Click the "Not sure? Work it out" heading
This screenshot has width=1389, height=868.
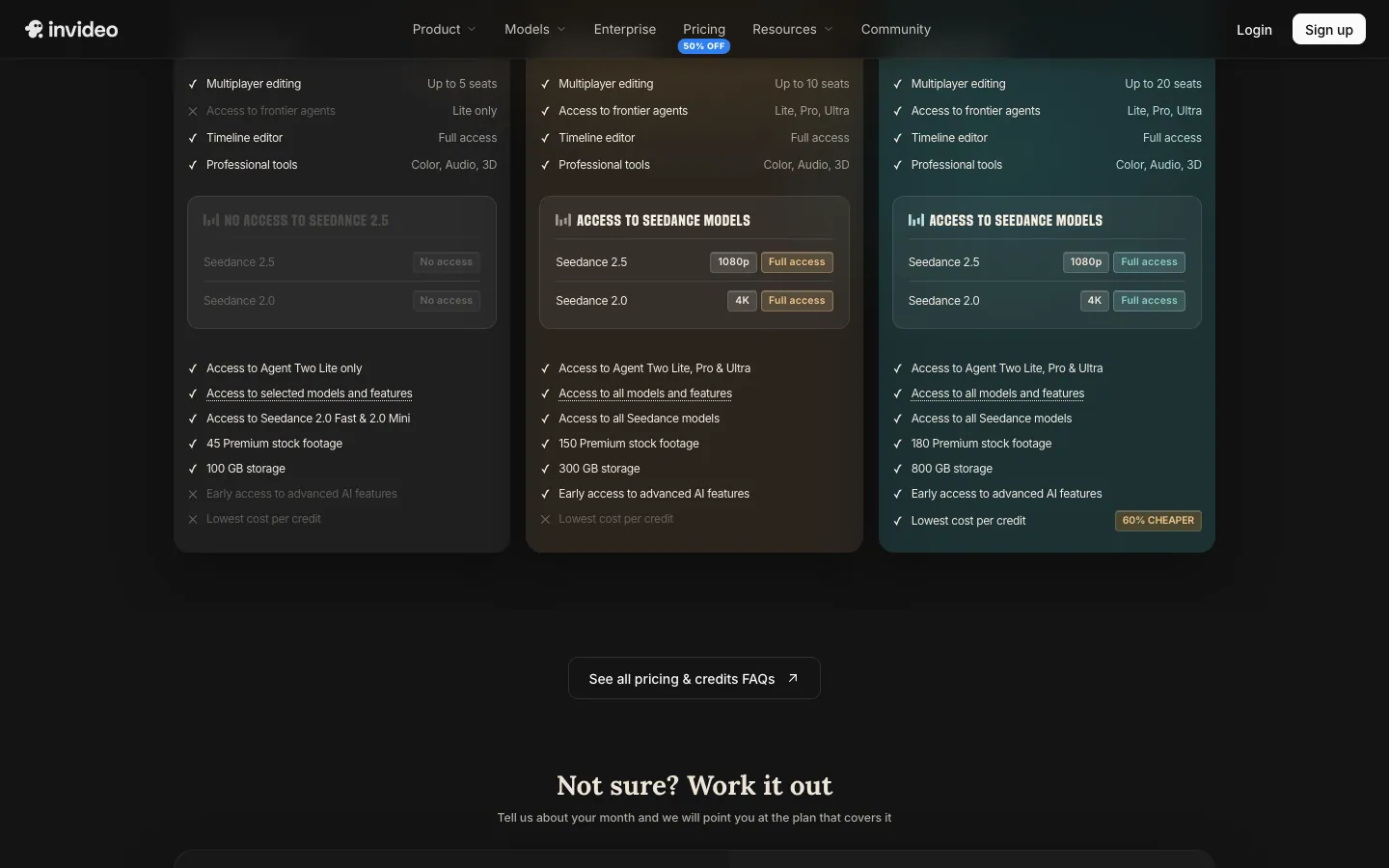coord(694,785)
